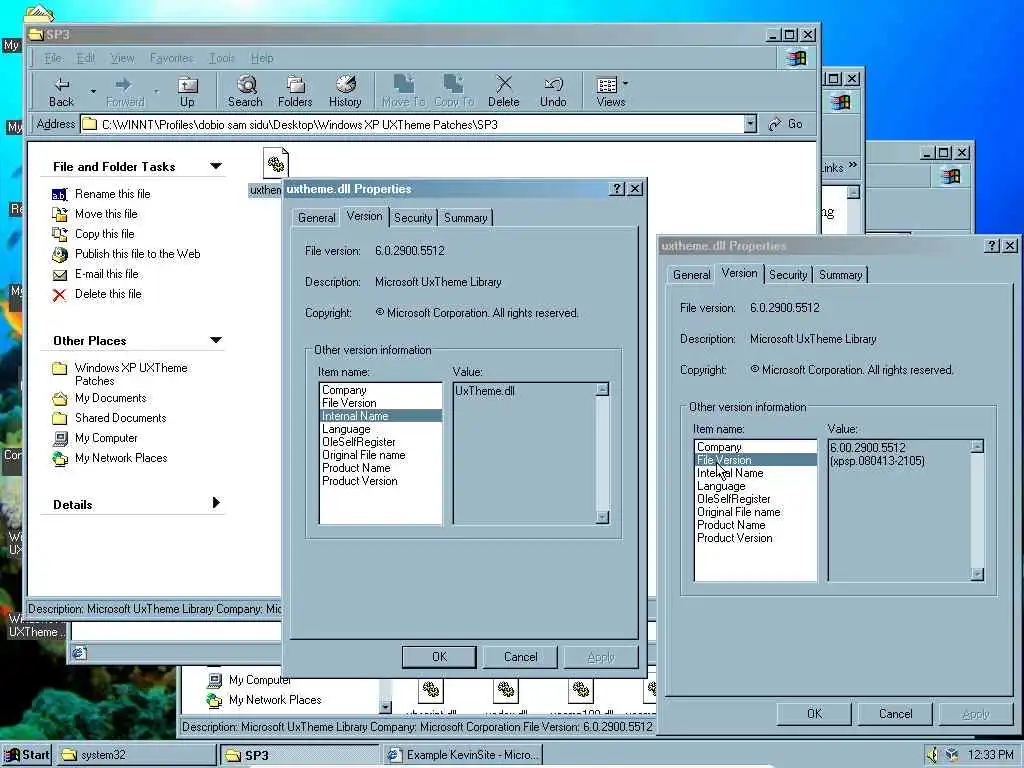Open My Network Places in SP3 sidebar

(121, 458)
